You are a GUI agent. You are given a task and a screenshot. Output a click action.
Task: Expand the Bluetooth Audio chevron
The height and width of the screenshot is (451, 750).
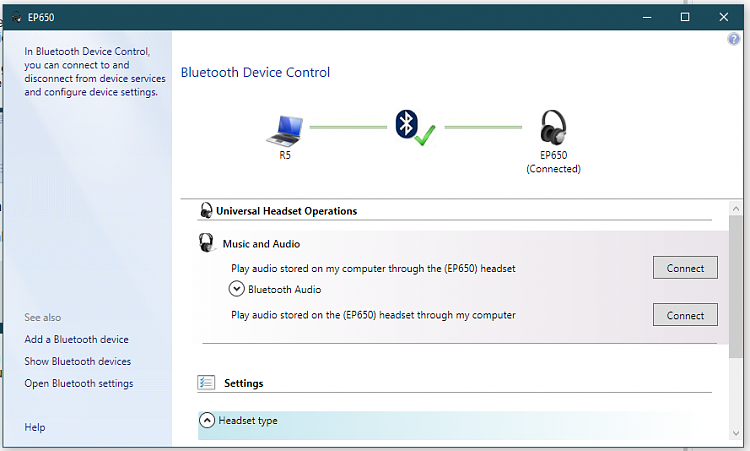pos(236,289)
